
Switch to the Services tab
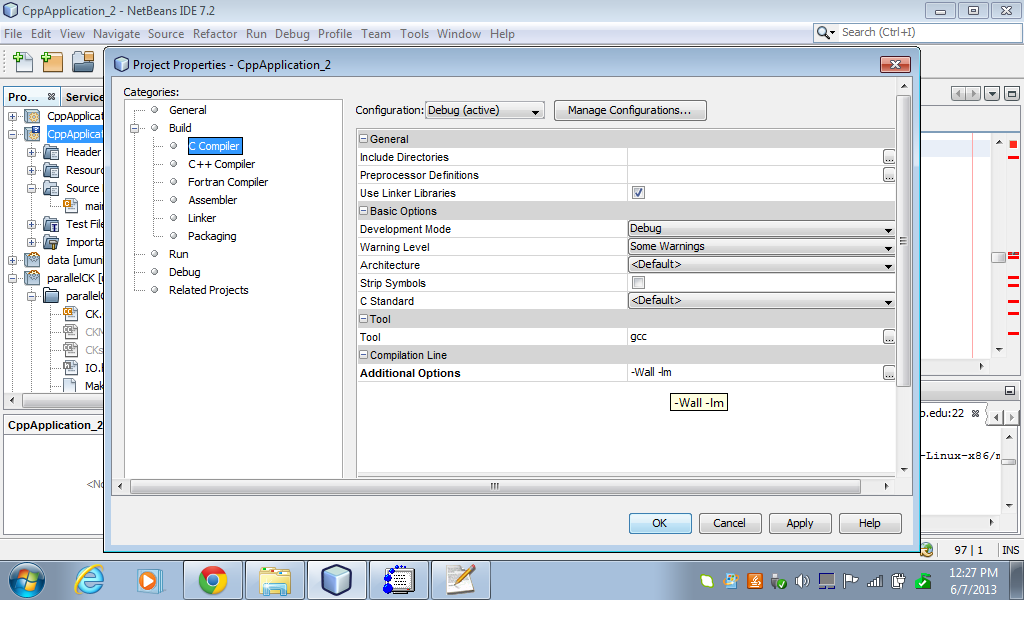tap(84, 97)
